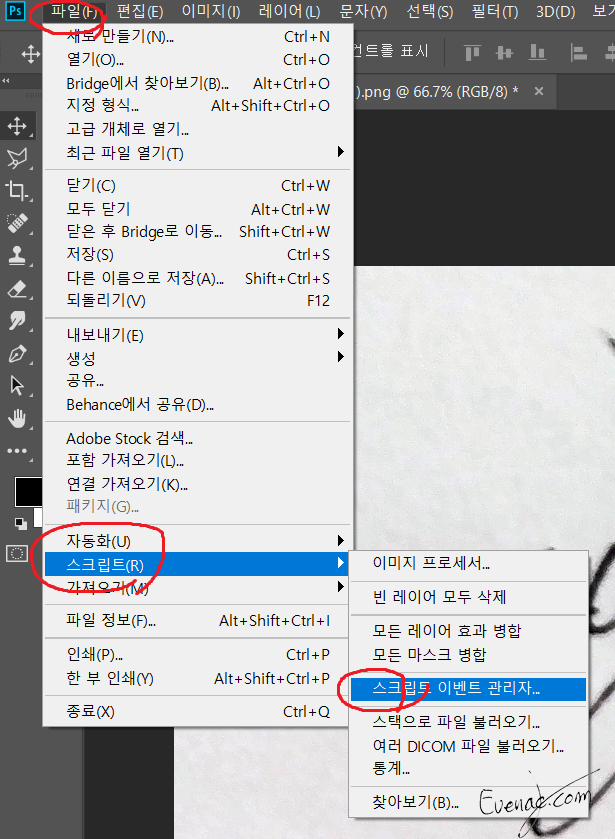The image size is (615, 839).
Task: Choose 열기(O)... menu entry
Action: tap(198, 60)
